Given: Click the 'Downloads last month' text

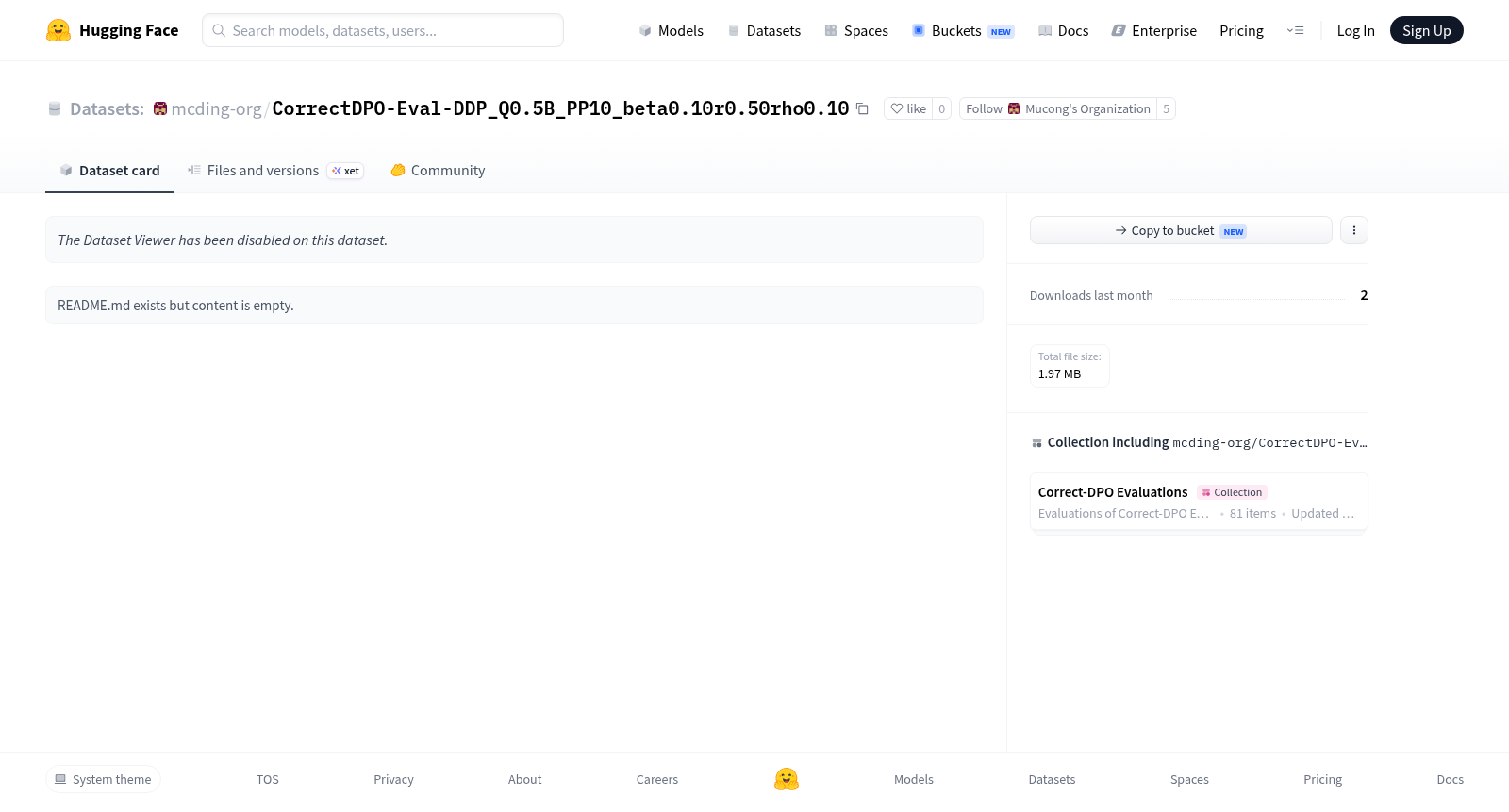Looking at the screenshot, I should 1091,295.
